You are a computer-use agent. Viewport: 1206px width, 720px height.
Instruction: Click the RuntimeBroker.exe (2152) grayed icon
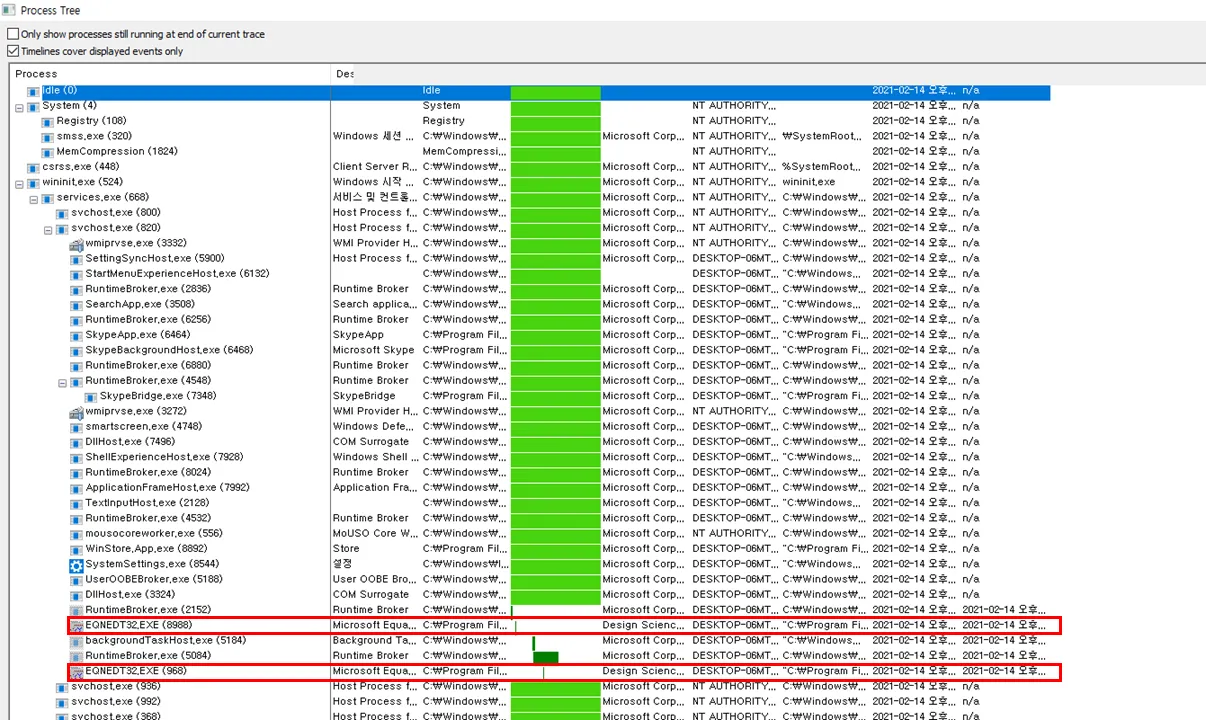(x=76, y=610)
